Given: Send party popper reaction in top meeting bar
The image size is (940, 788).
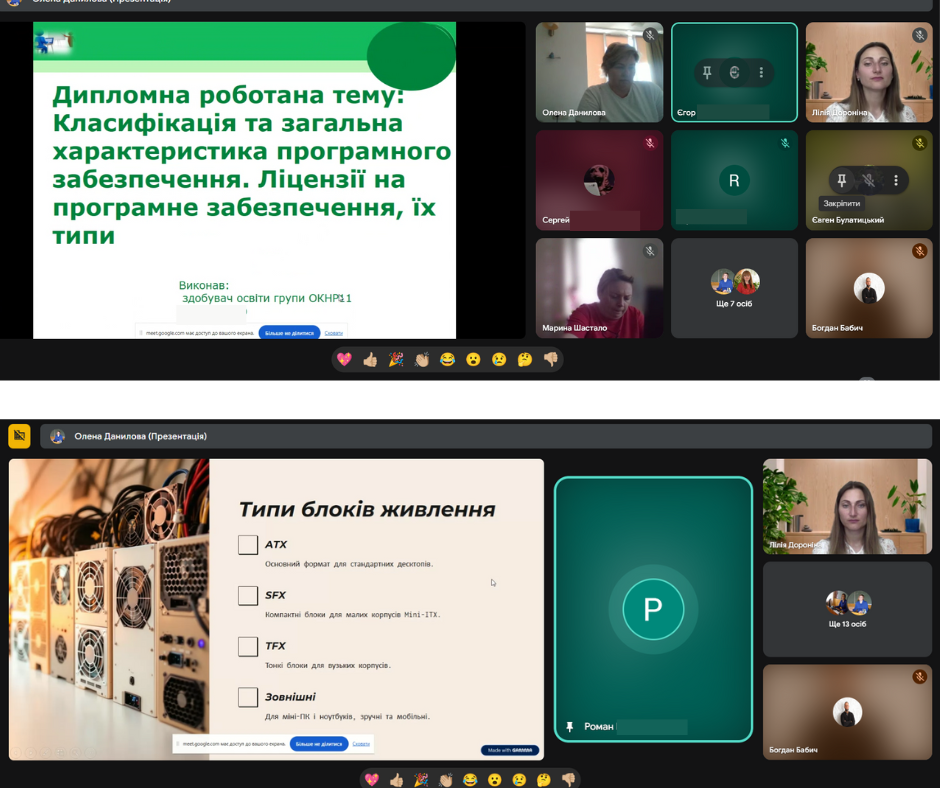Looking at the screenshot, I should [396, 359].
